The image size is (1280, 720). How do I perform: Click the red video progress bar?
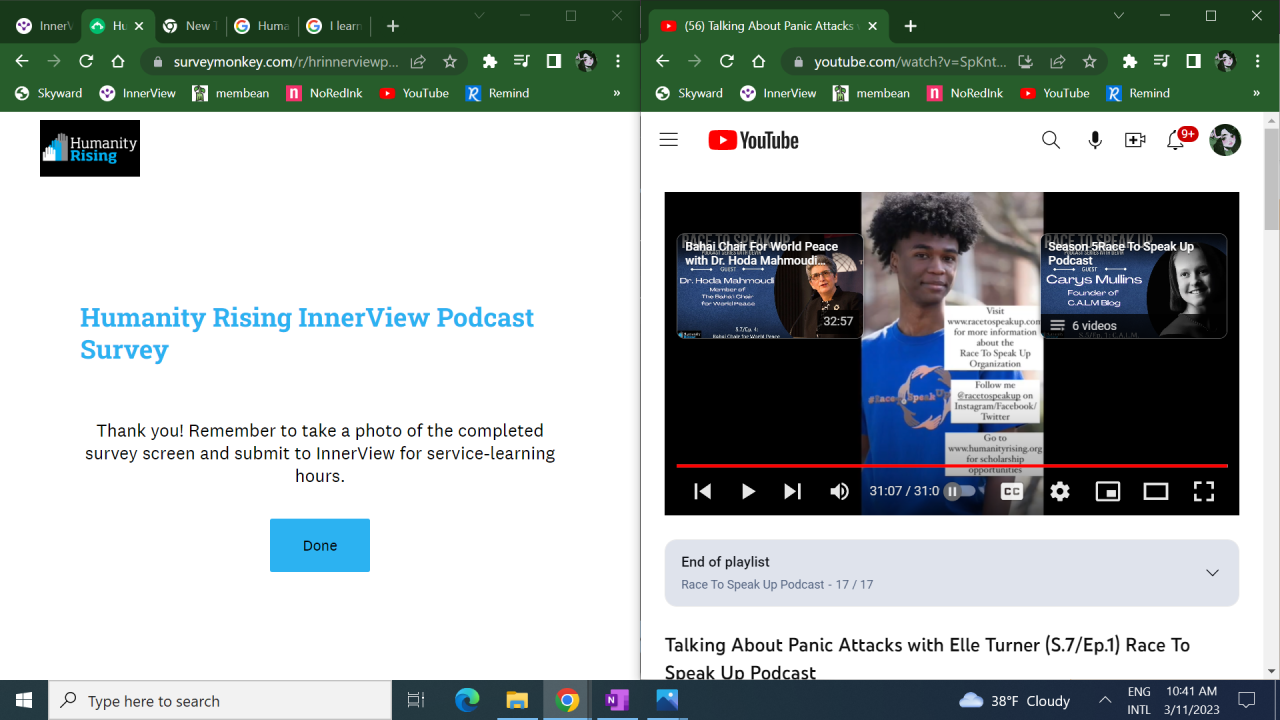[950, 466]
